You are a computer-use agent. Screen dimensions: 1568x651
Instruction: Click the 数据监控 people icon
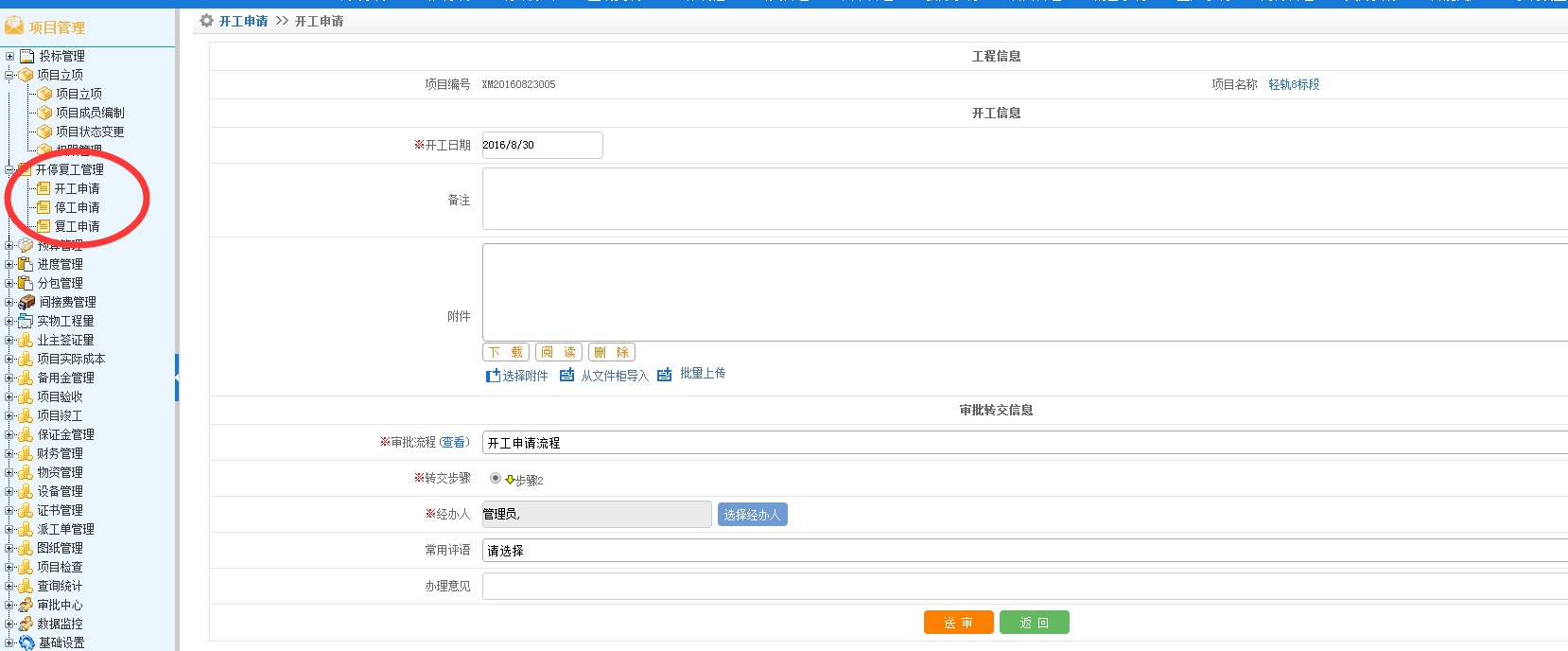(26, 624)
